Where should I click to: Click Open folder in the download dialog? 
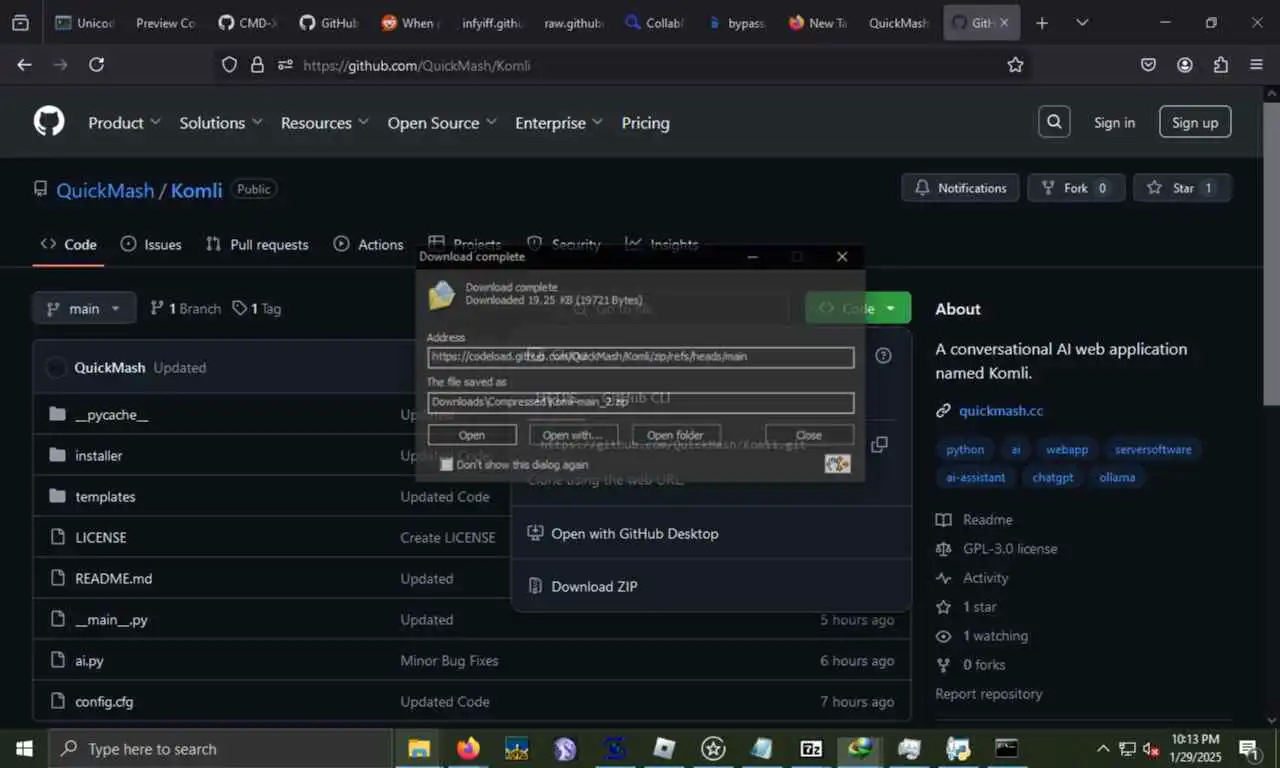675,435
